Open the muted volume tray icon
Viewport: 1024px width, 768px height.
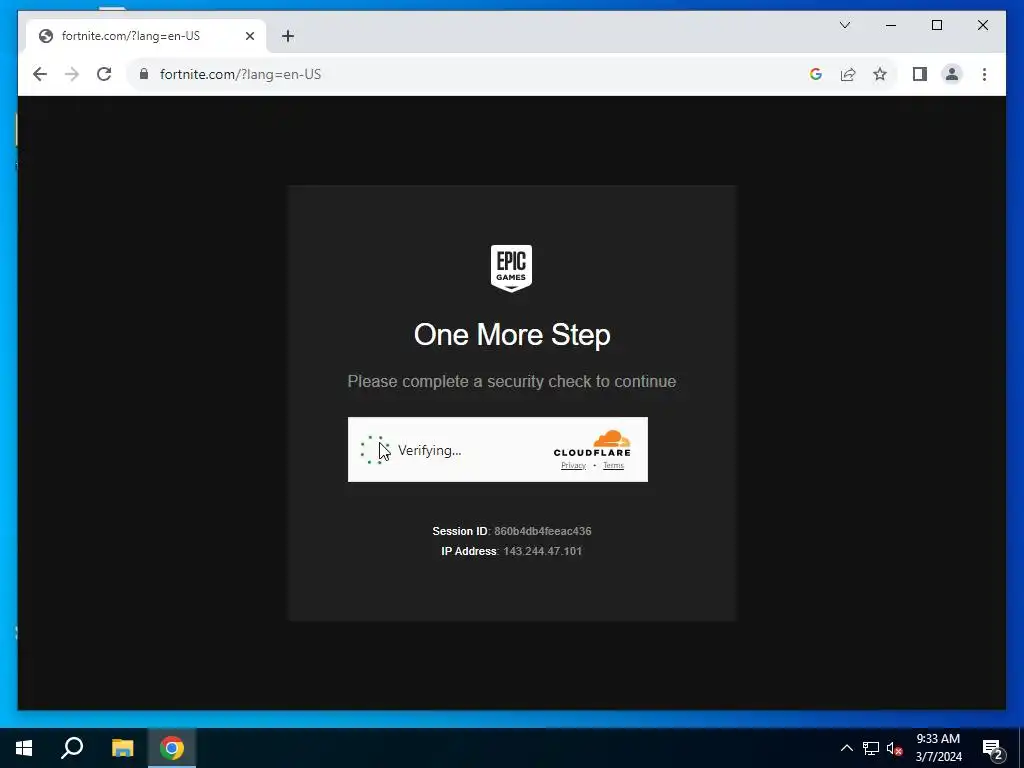894,748
